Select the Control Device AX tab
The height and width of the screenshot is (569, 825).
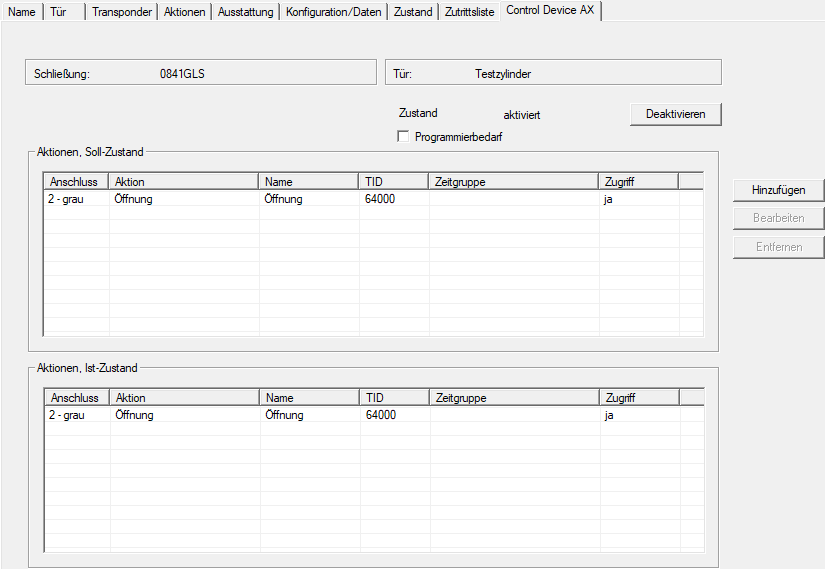pyautogui.click(x=550, y=10)
